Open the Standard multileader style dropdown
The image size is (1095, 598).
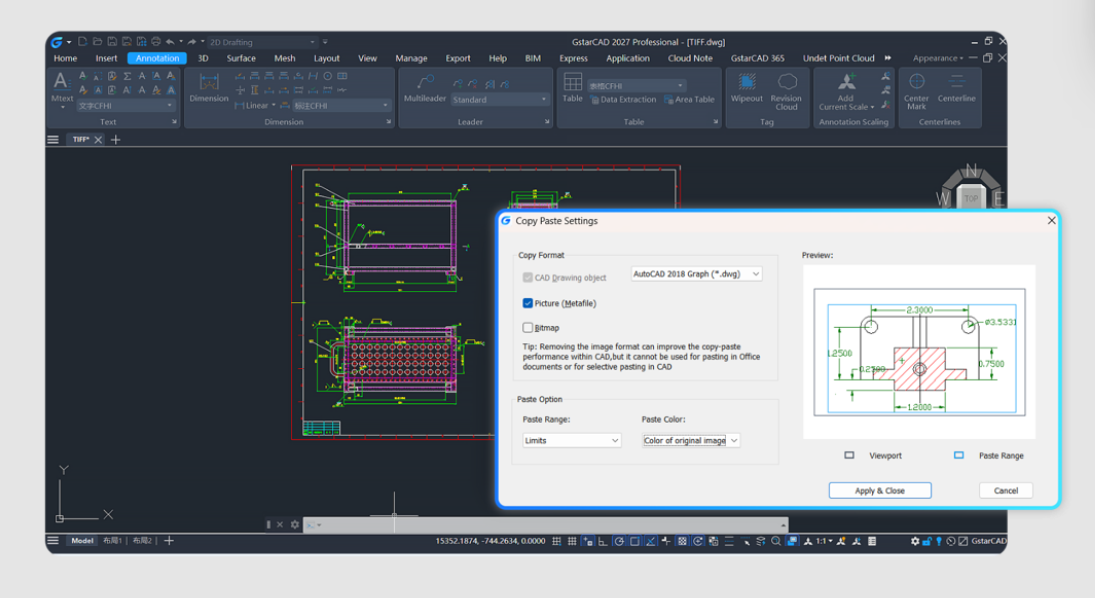tap(499, 100)
